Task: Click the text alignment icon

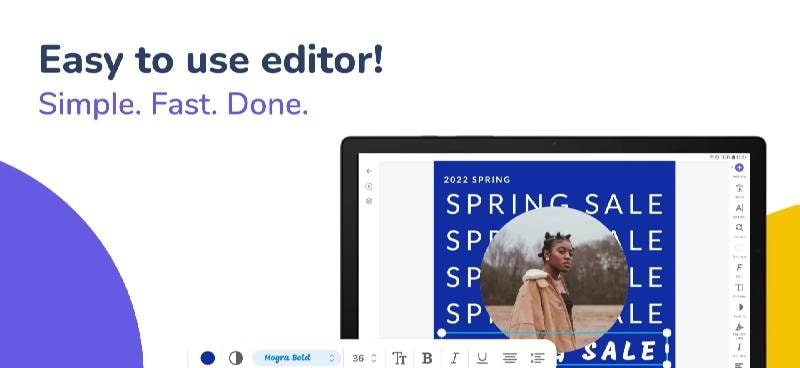Action: coord(510,358)
